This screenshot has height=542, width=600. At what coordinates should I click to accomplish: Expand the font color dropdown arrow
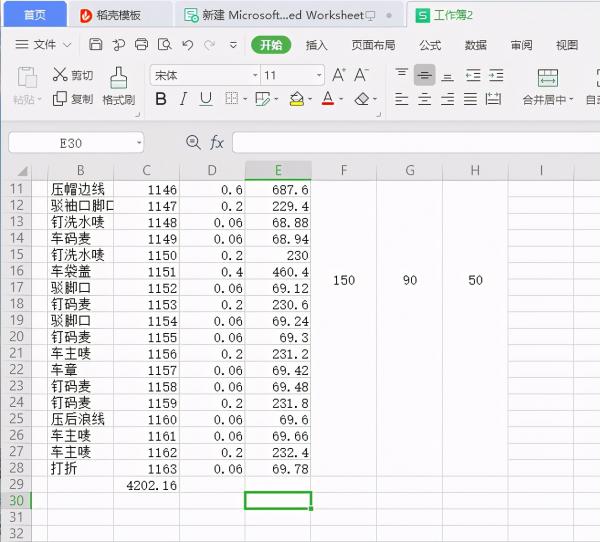coord(341,99)
